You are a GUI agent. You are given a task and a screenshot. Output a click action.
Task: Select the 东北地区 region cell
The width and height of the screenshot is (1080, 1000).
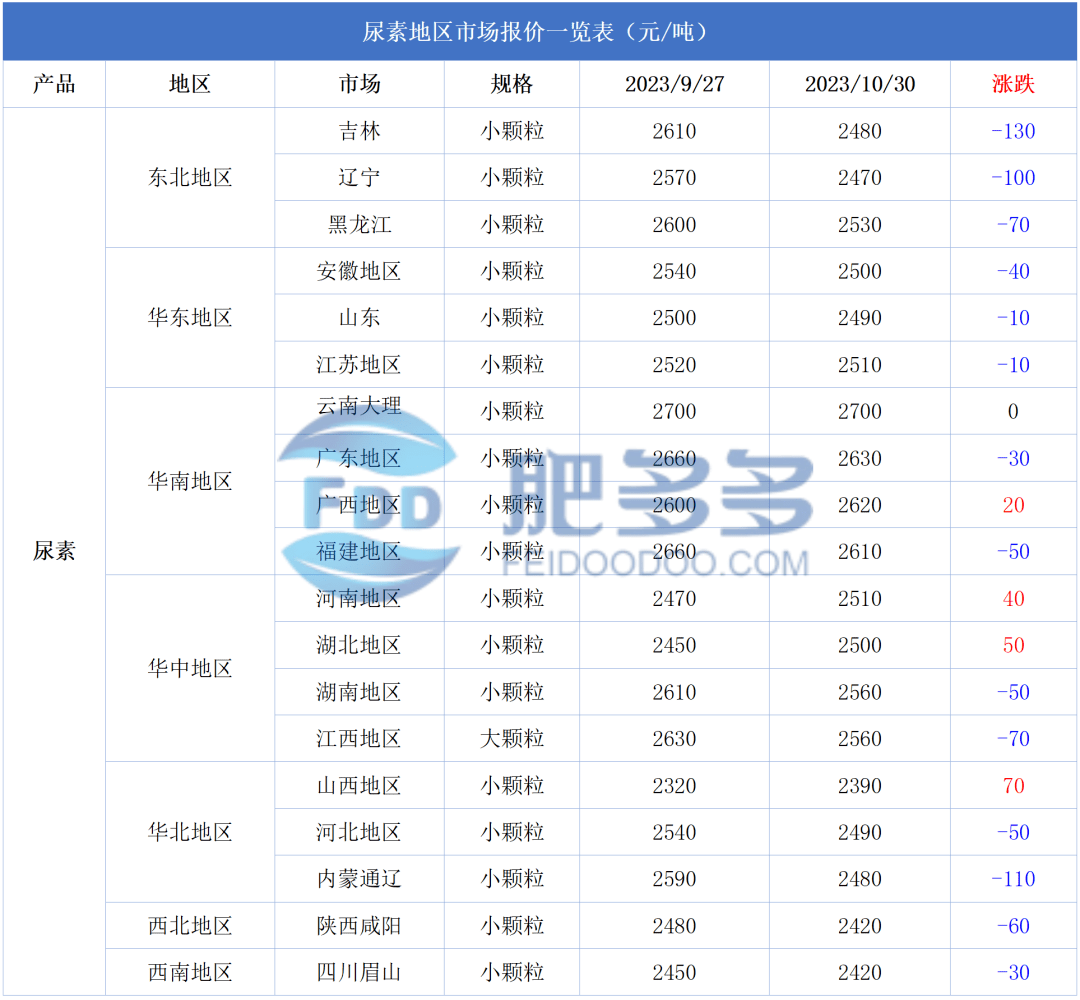pos(189,178)
